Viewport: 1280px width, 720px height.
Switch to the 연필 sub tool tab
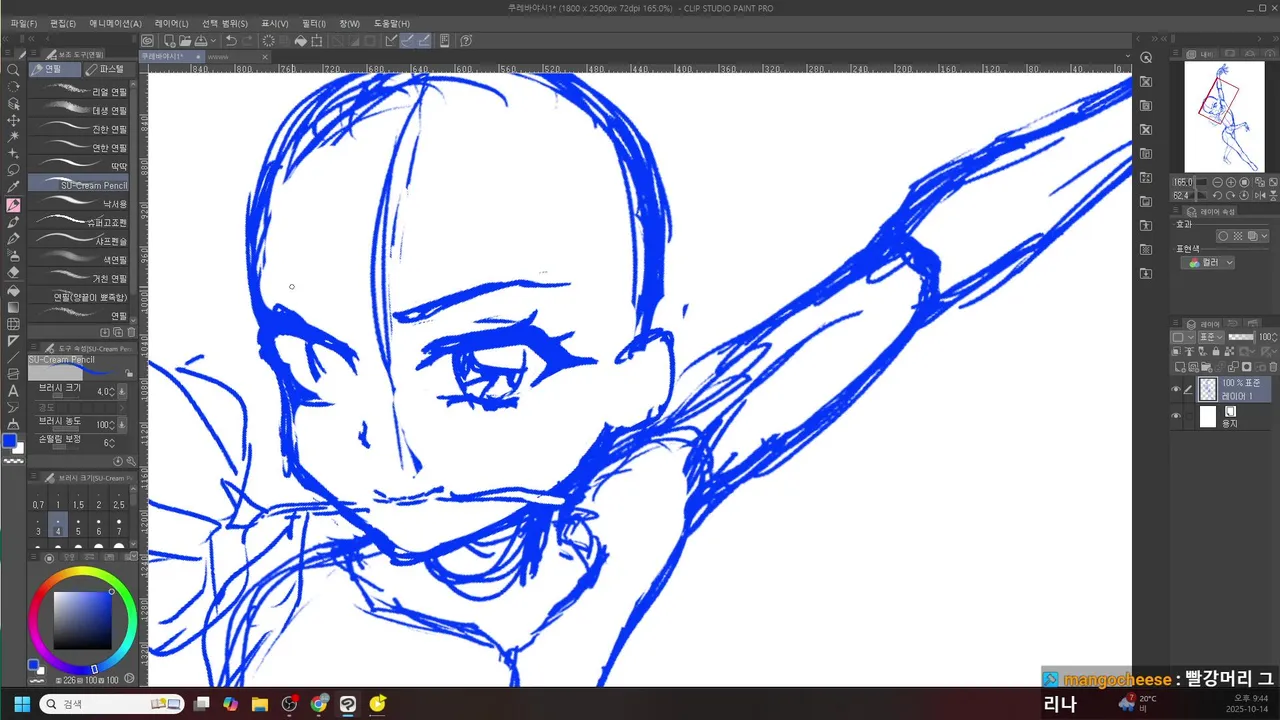pos(53,69)
